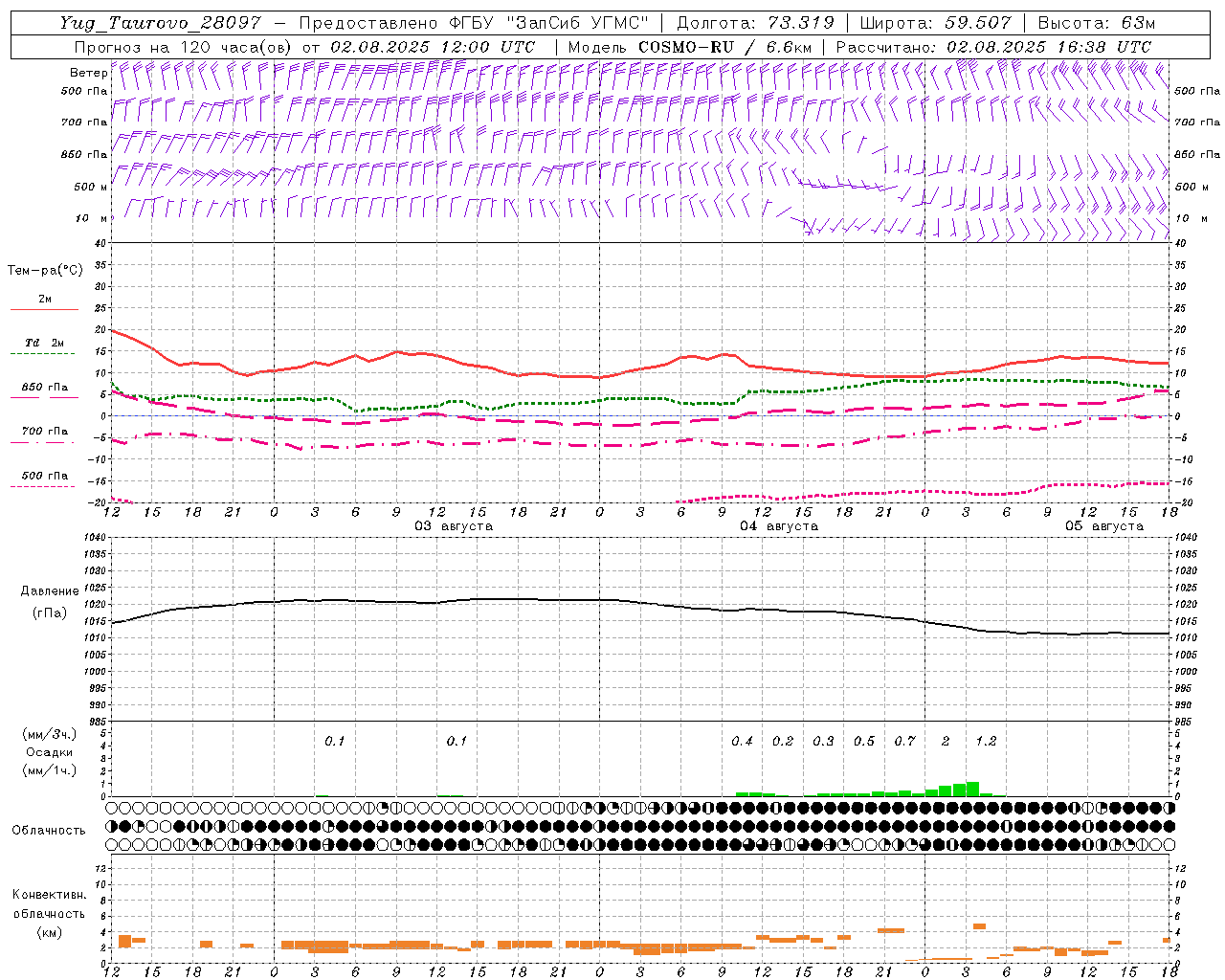This screenshot has width=1225, height=980.
Task: Click the 03 августа date label
Action: coord(454,526)
